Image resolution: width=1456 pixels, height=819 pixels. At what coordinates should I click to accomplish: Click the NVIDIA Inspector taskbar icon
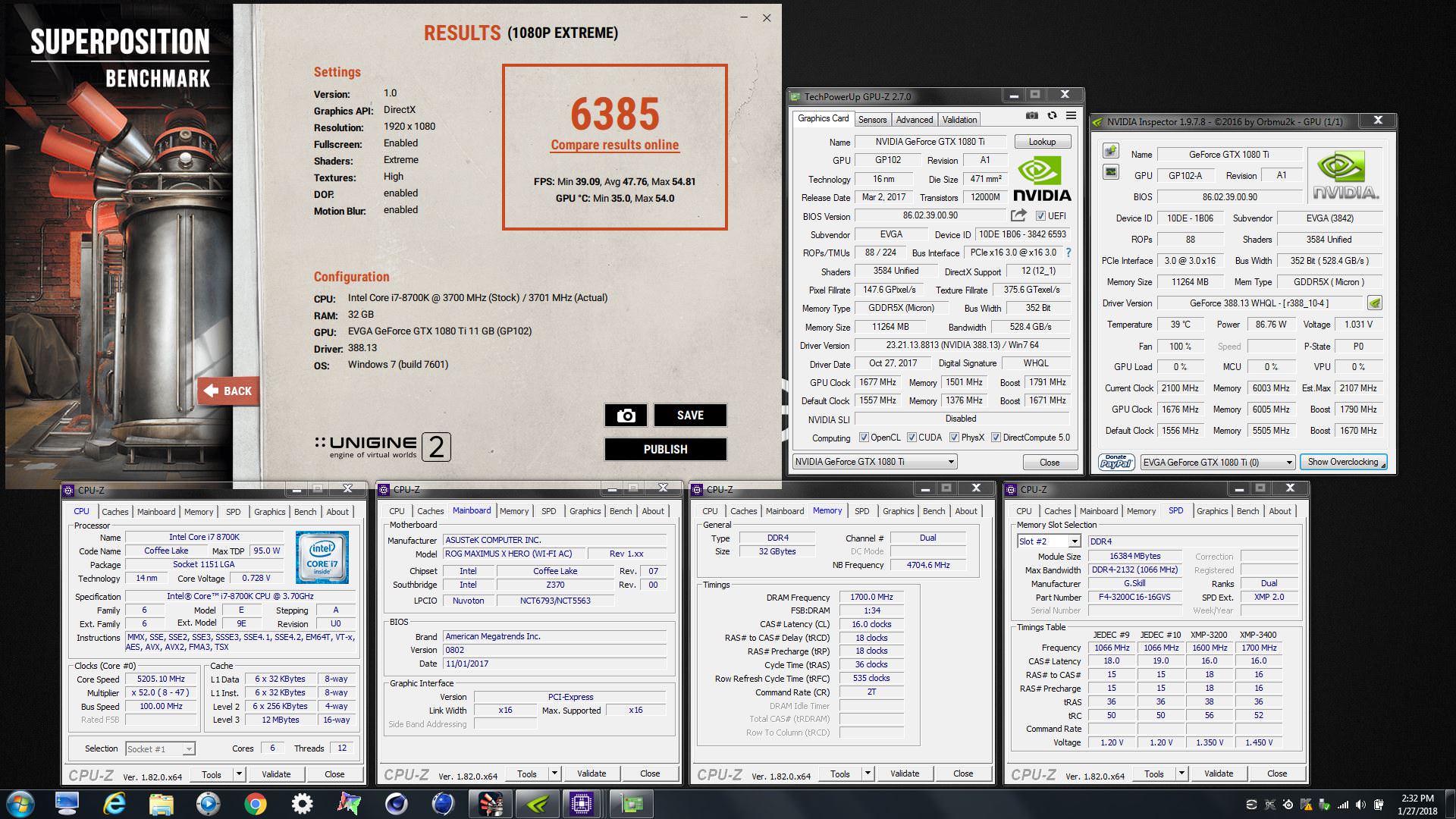pyautogui.click(x=537, y=803)
